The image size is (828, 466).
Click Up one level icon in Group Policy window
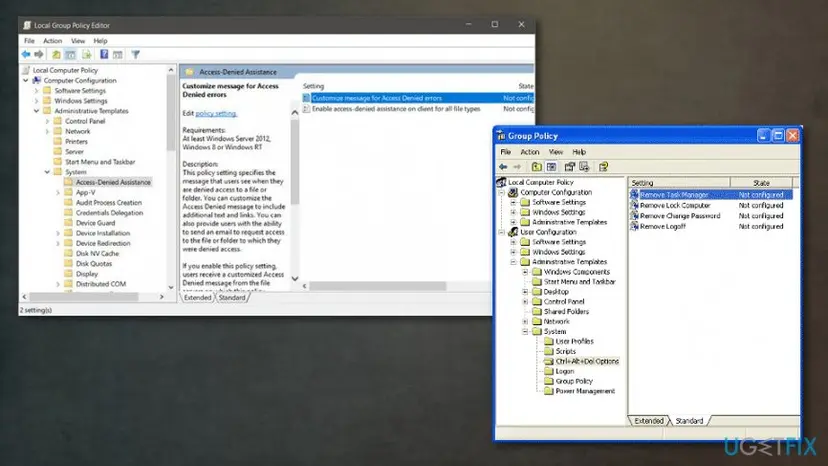(537, 167)
